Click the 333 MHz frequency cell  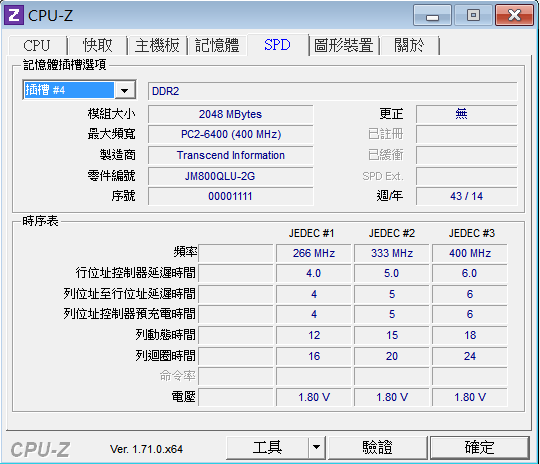tap(392, 254)
